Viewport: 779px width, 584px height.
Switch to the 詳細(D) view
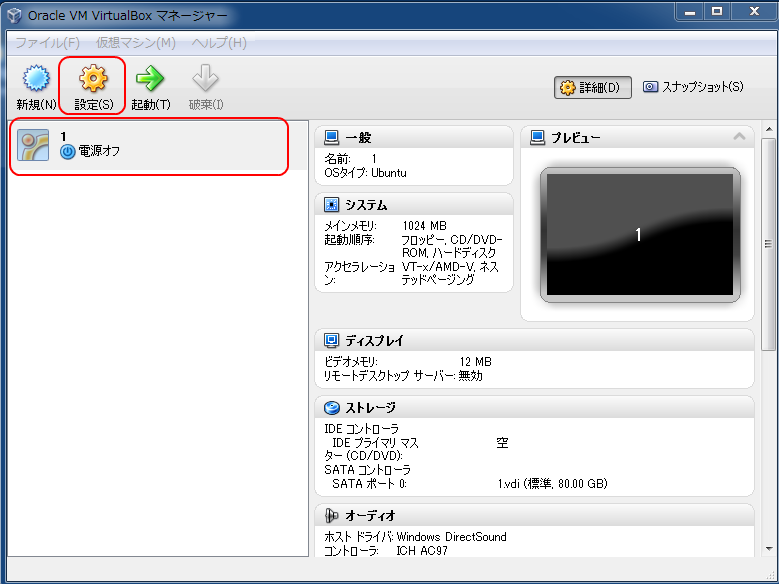click(593, 87)
